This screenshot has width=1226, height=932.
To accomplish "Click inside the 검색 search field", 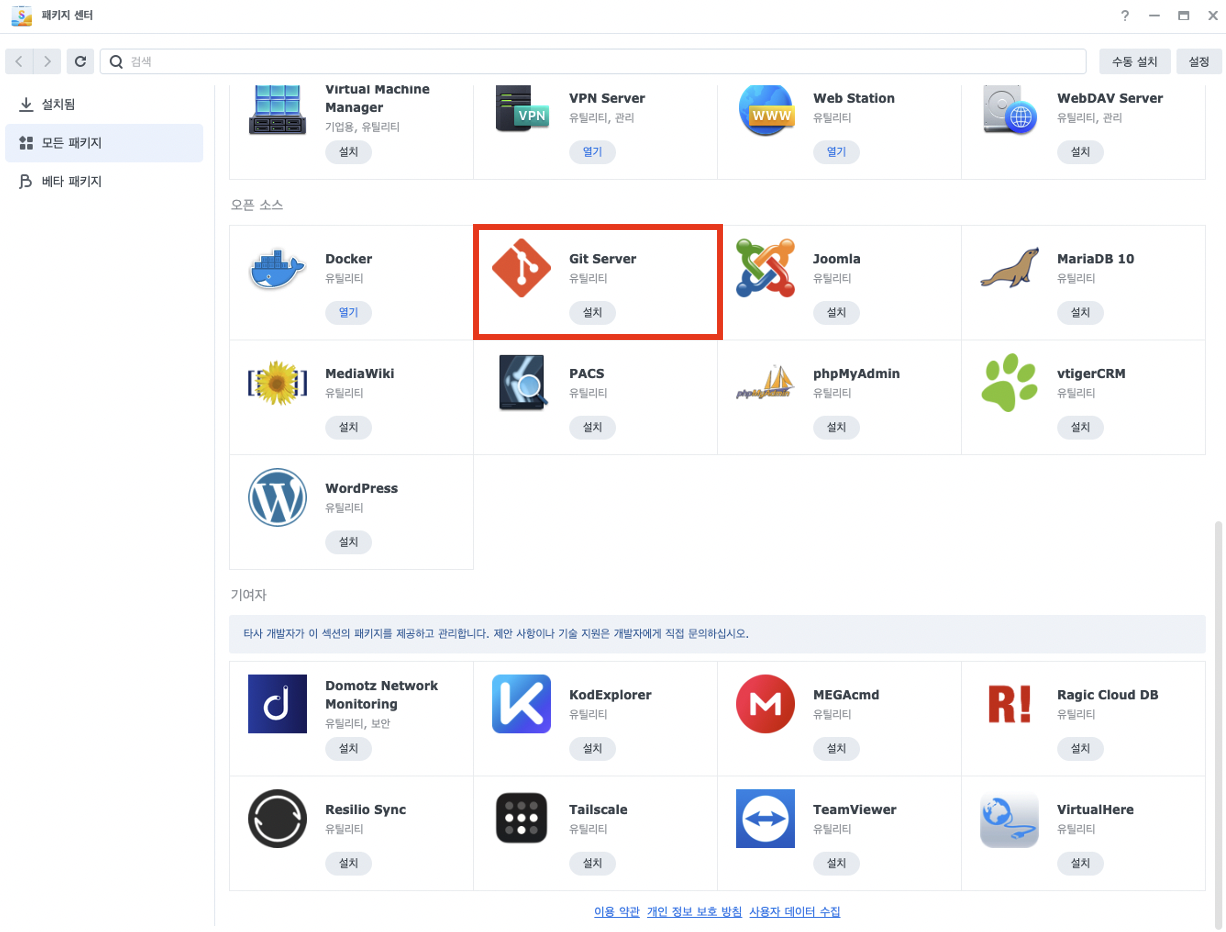I will point(593,62).
